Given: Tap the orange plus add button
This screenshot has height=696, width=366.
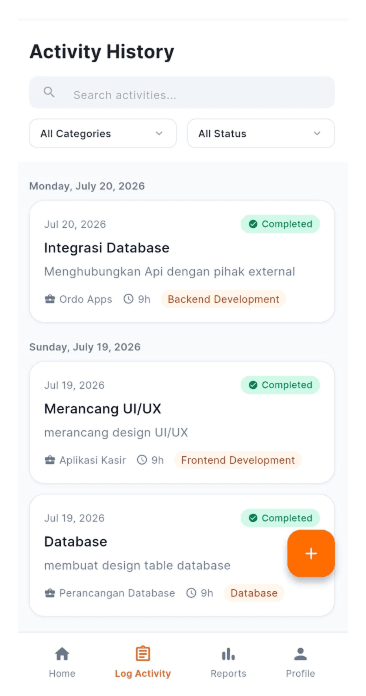Looking at the screenshot, I should coord(311,554).
